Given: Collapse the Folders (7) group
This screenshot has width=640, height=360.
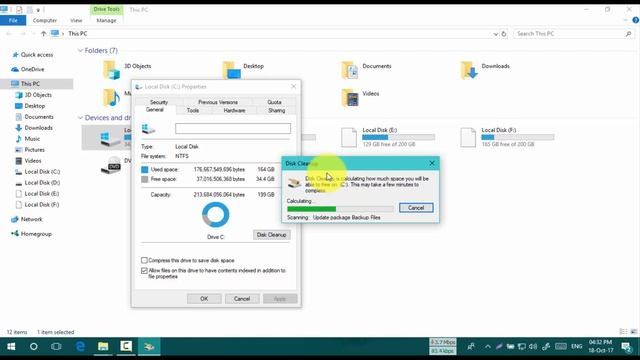Looking at the screenshot, I should pos(80,51).
